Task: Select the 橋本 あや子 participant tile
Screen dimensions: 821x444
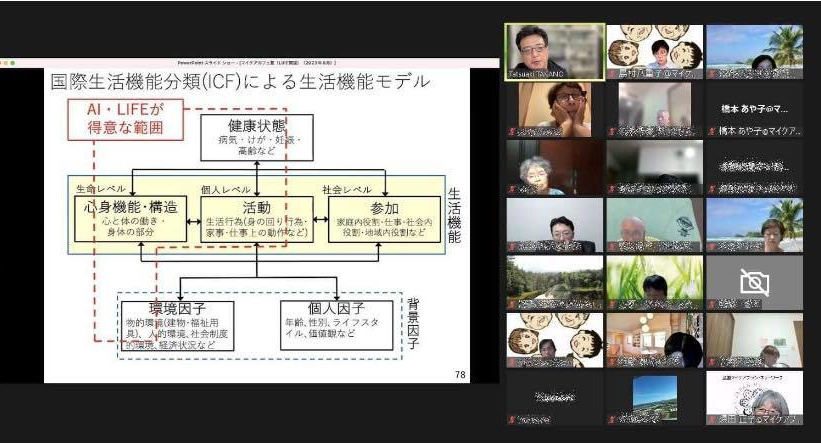Action: click(x=754, y=110)
